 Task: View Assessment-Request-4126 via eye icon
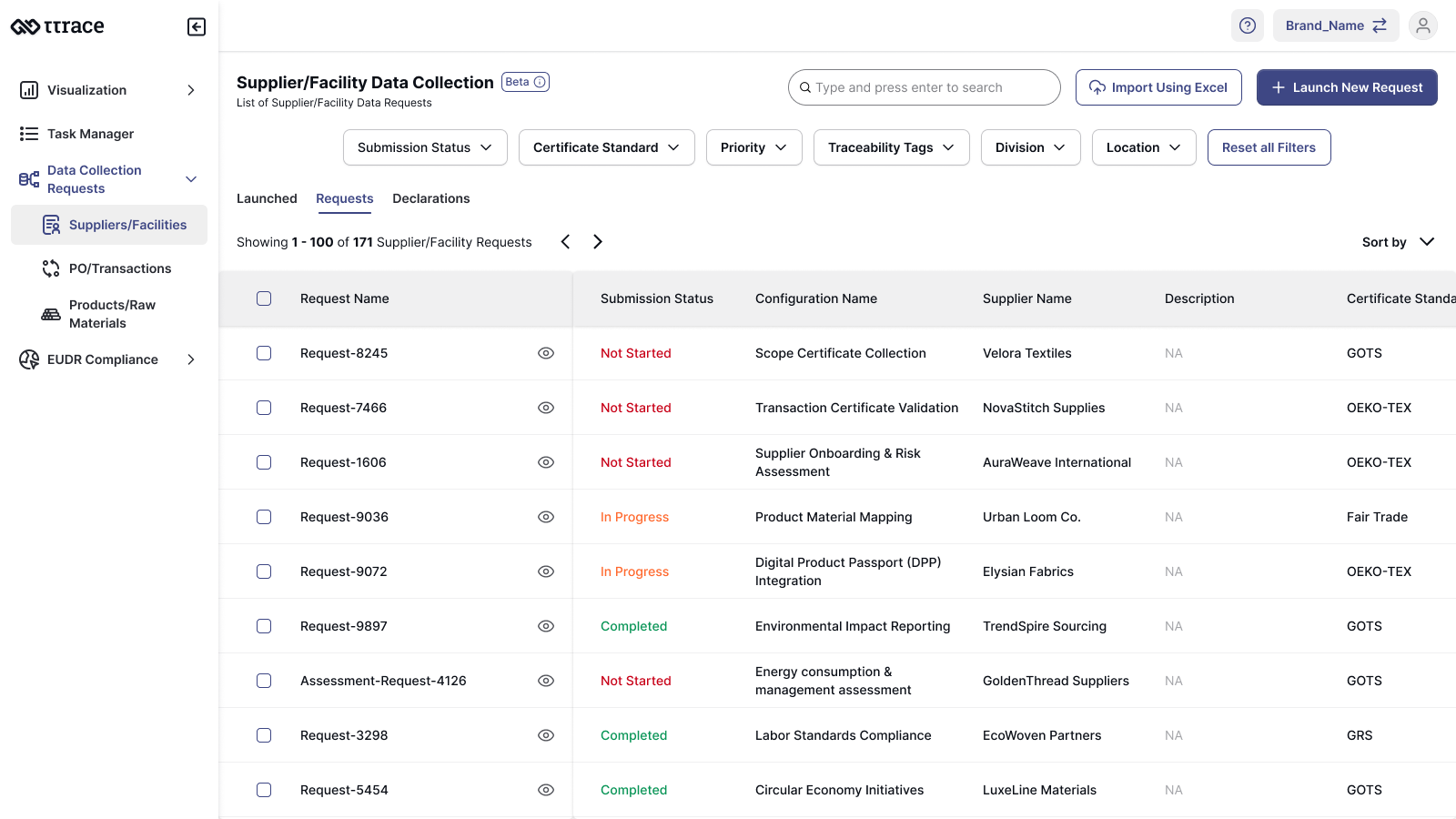coord(546,681)
